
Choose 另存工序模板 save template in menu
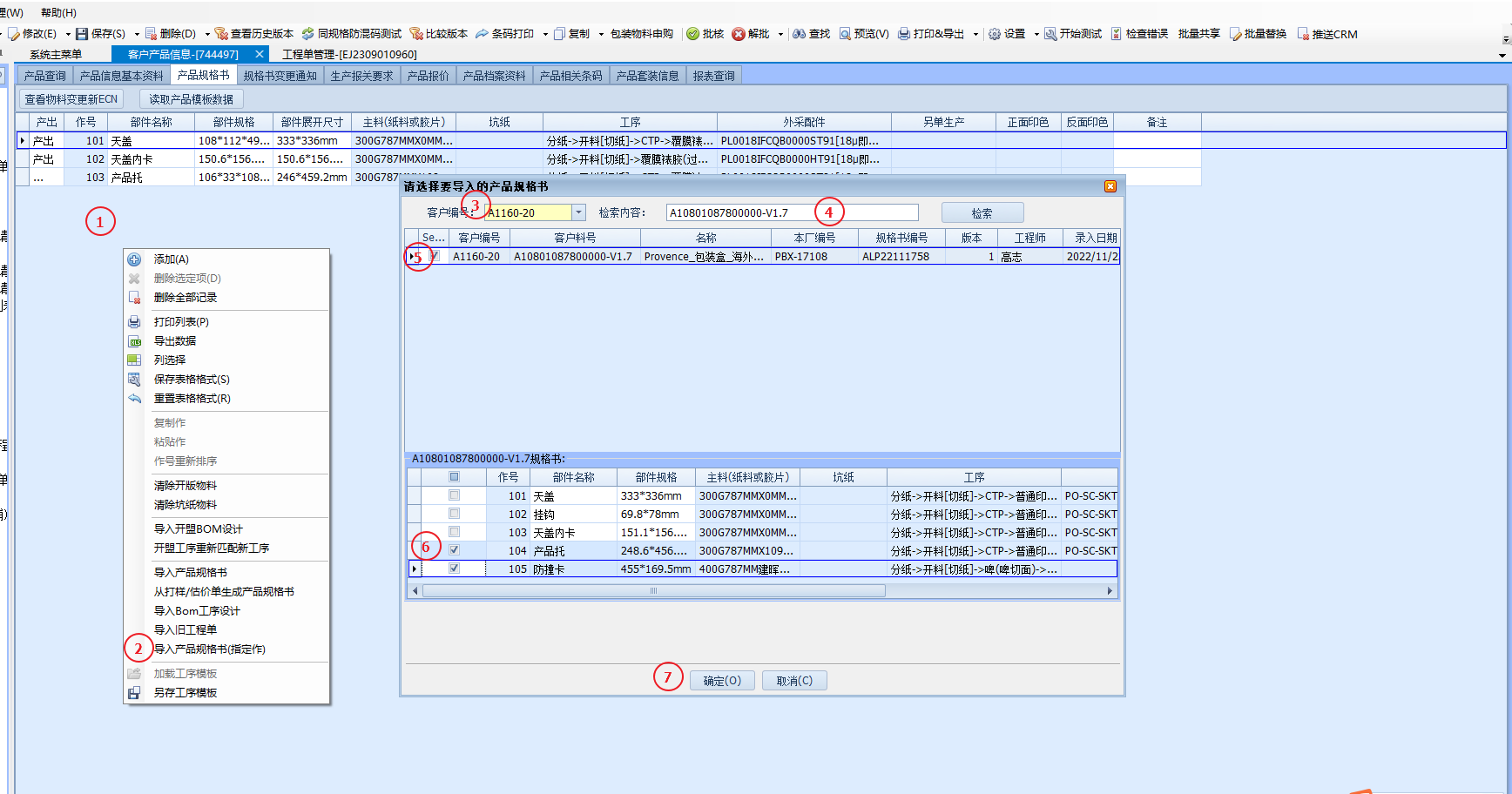(x=186, y=693)
